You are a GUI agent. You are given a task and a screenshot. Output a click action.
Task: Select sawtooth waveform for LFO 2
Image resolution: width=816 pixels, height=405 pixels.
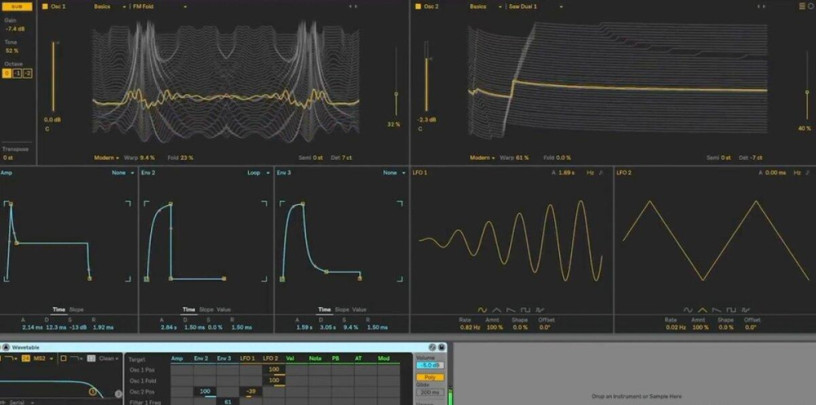717,310
